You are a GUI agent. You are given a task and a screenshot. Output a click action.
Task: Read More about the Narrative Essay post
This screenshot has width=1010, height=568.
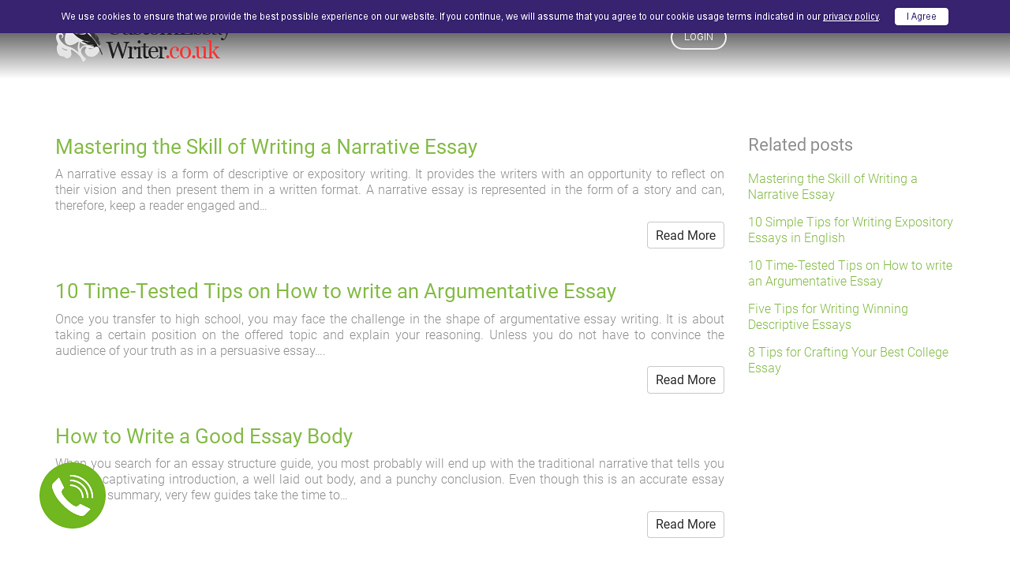[685, 235]
